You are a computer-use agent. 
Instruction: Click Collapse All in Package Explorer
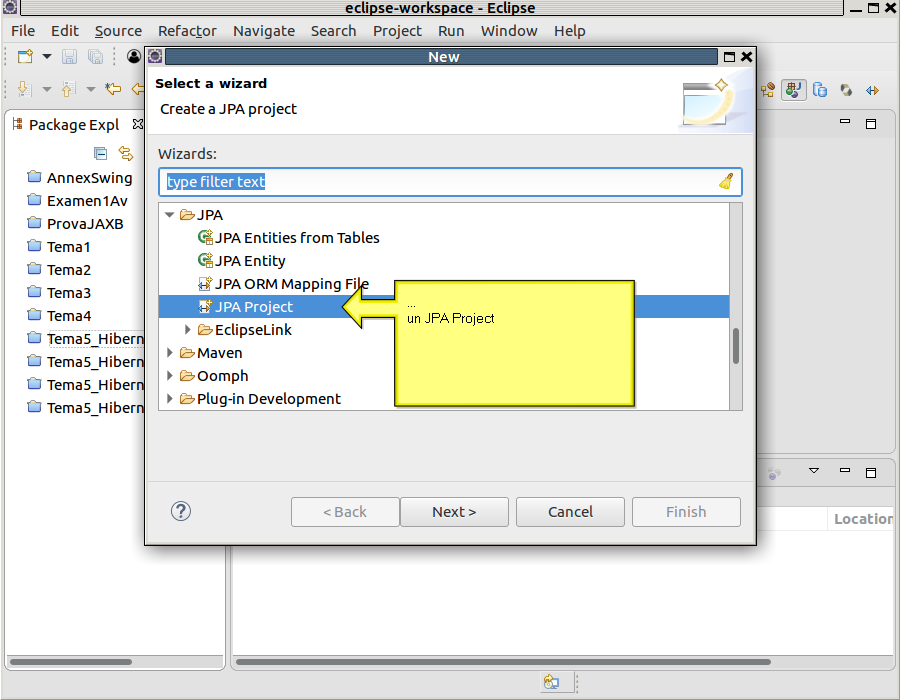[x=100, y=153]
